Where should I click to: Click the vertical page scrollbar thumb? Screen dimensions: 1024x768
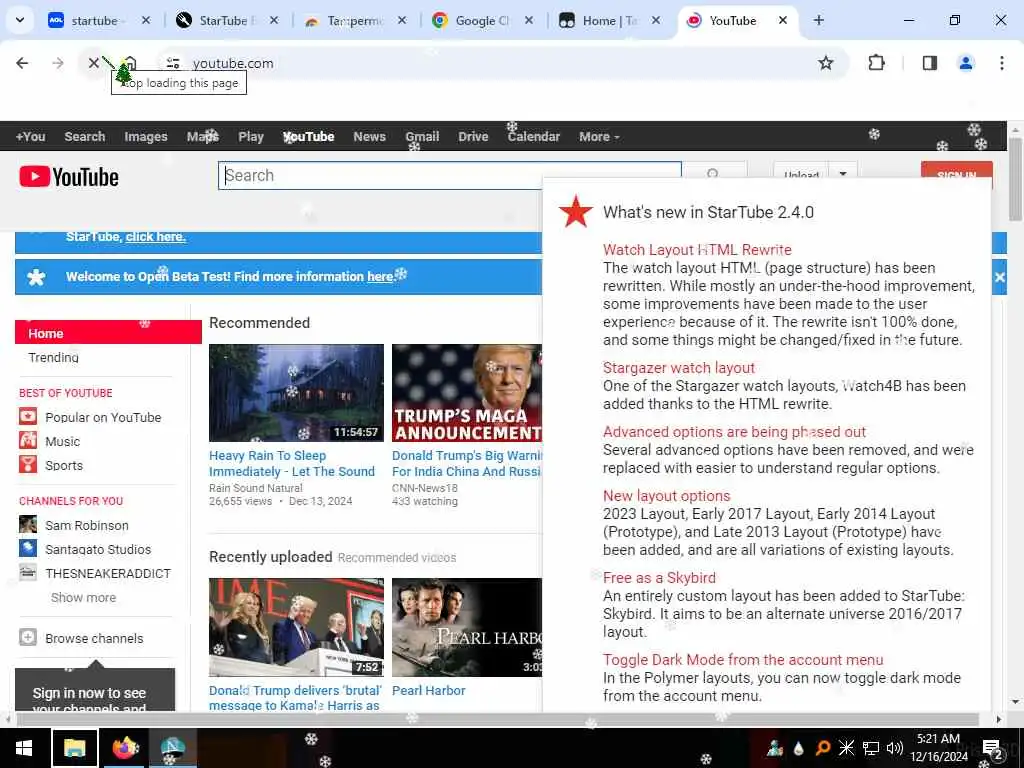pyautogui.click(x=1015, y=179)
